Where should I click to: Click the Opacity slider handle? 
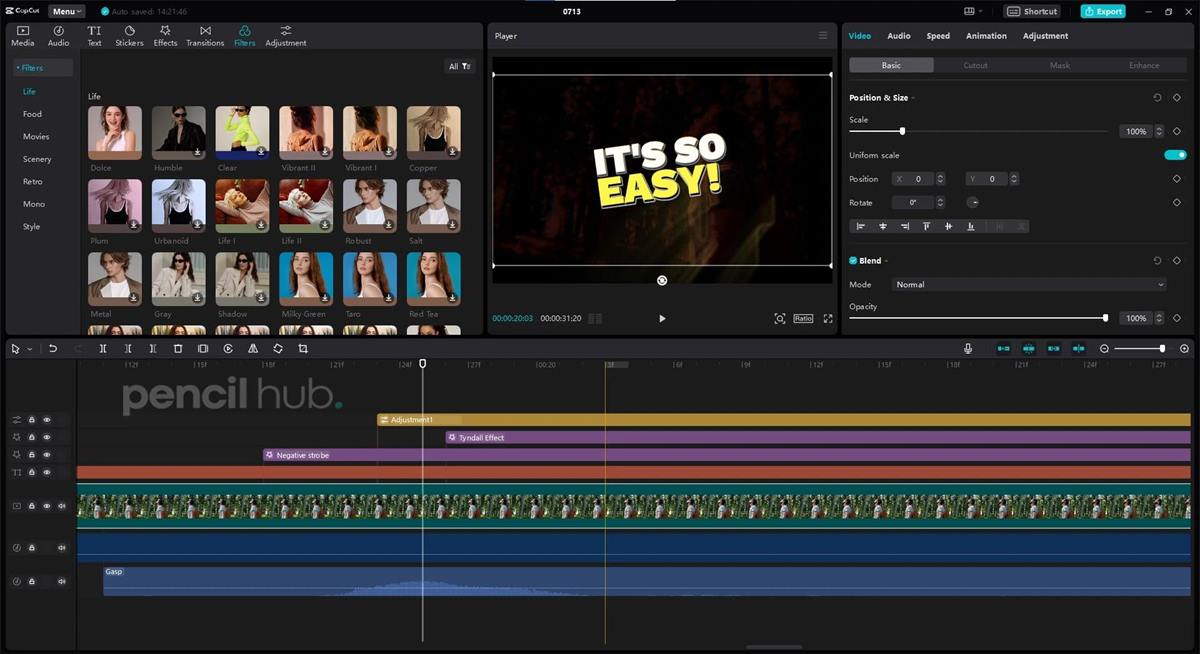pyautogui.click(x=1105, y=318)
